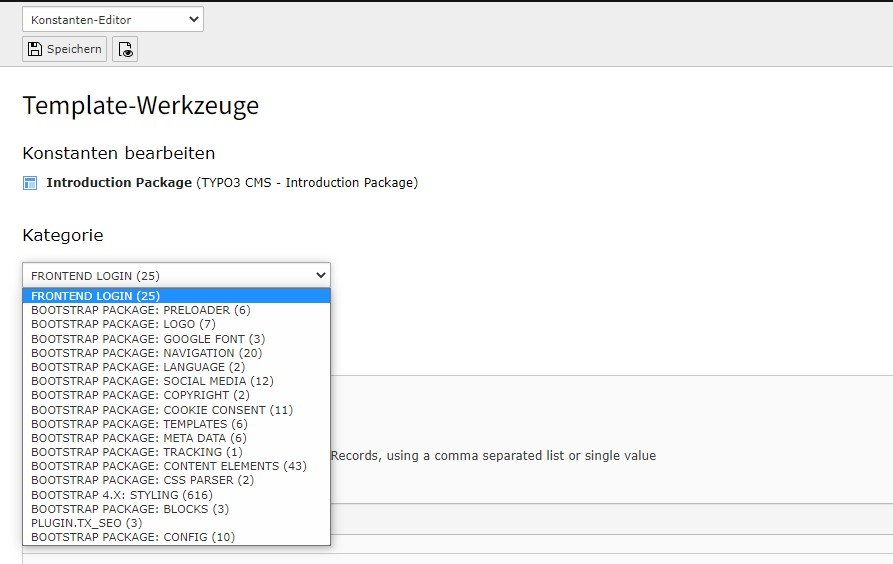Select PLUGIN.TX_SEO (3) category
This screenshot has width=893, height=564.
(177, 523)
